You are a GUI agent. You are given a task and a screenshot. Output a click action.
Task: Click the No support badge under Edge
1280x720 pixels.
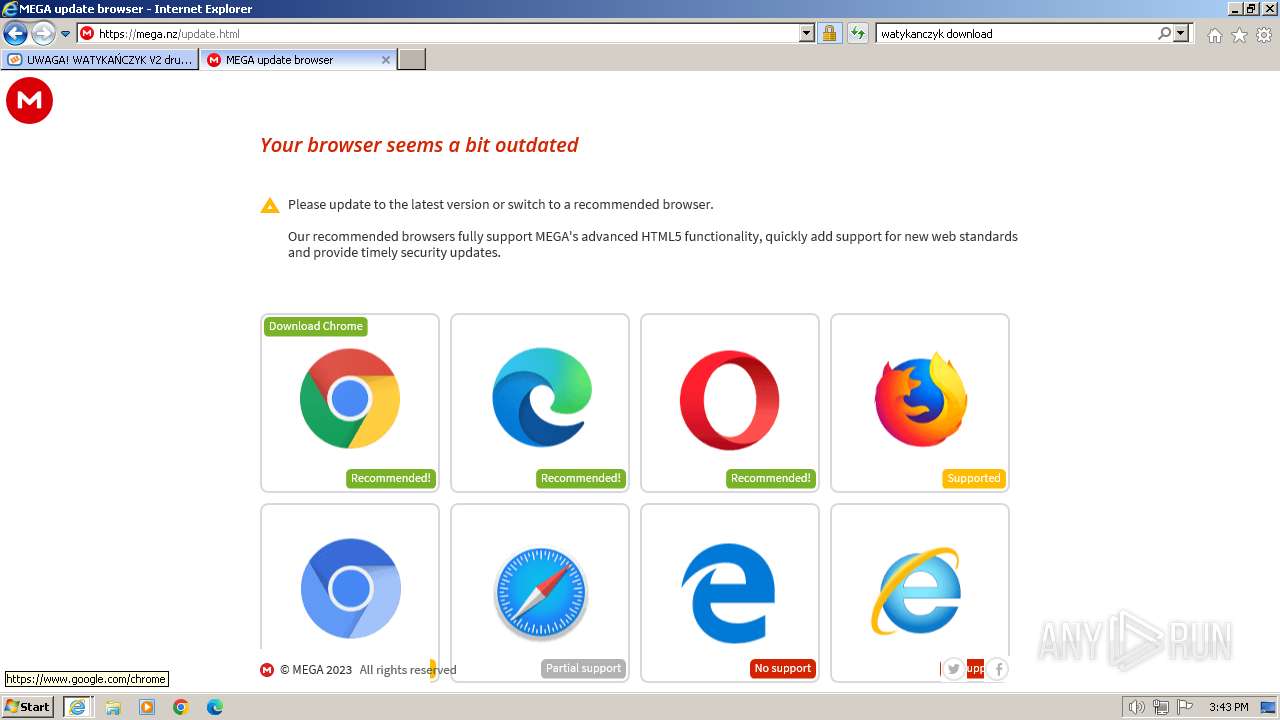[783, 668]
